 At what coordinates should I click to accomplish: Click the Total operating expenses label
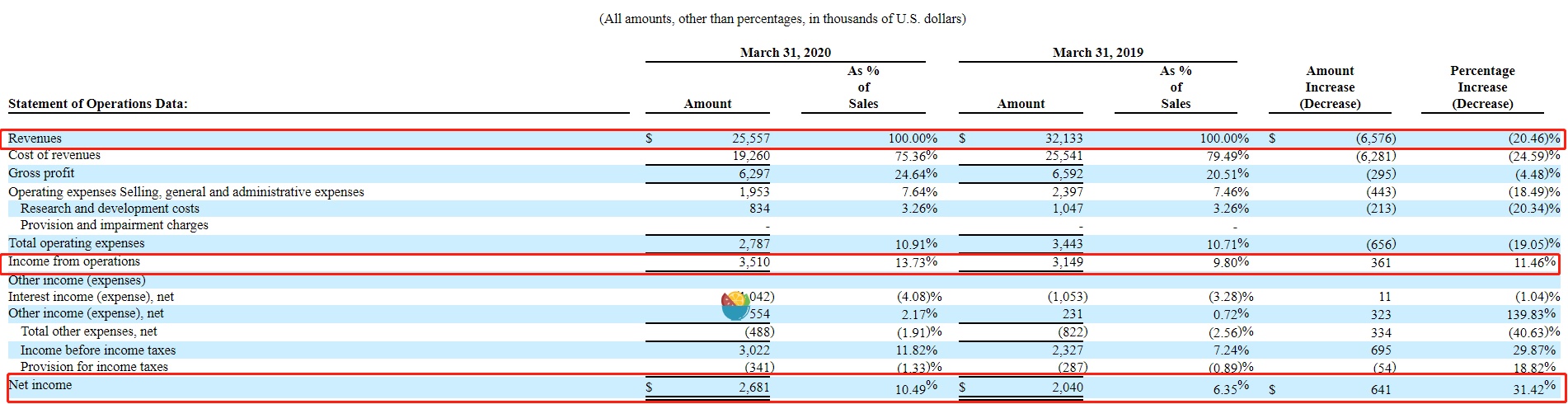[x=76, y=243]
